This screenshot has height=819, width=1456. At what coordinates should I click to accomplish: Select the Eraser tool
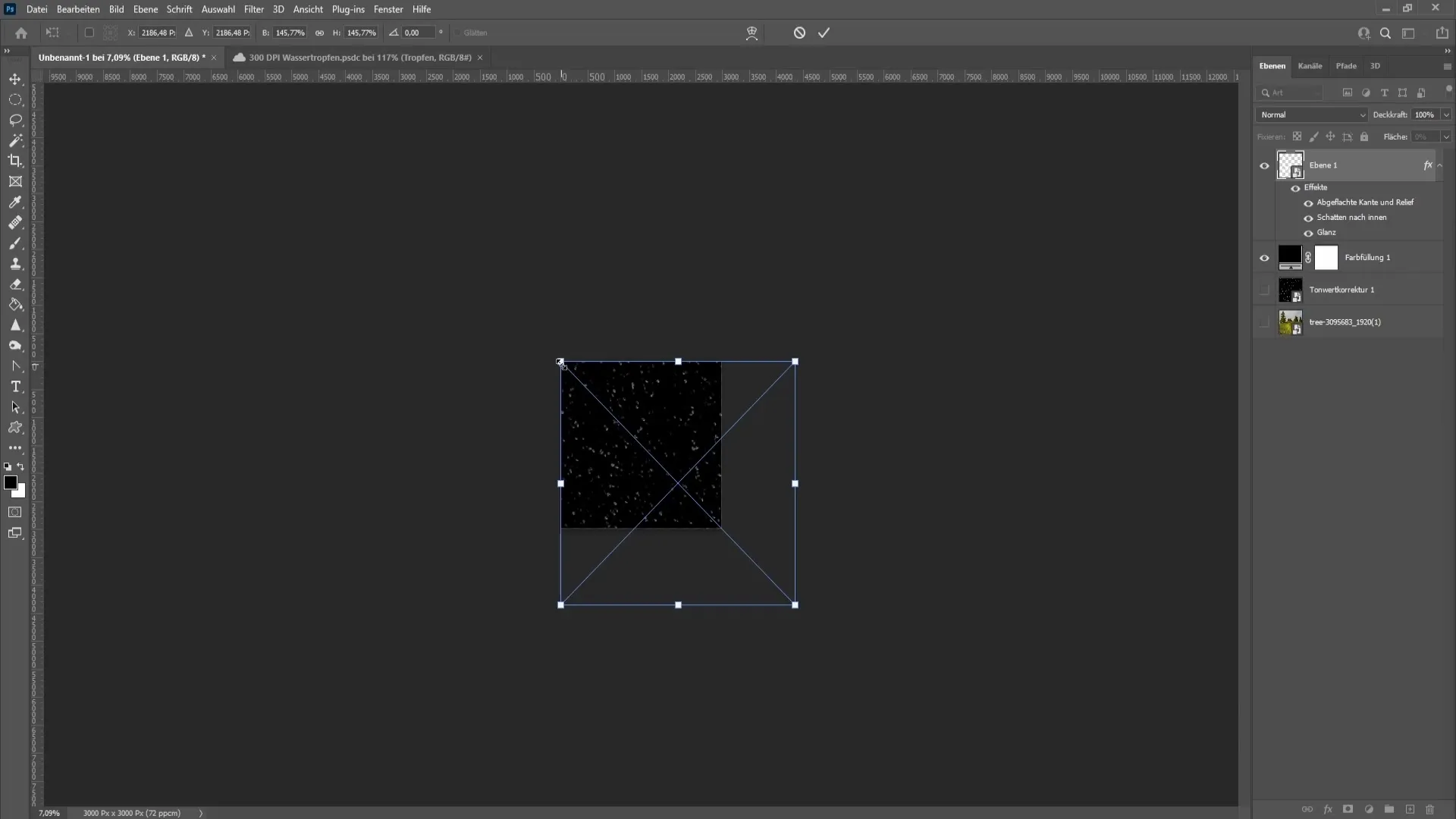coord(16,284)
